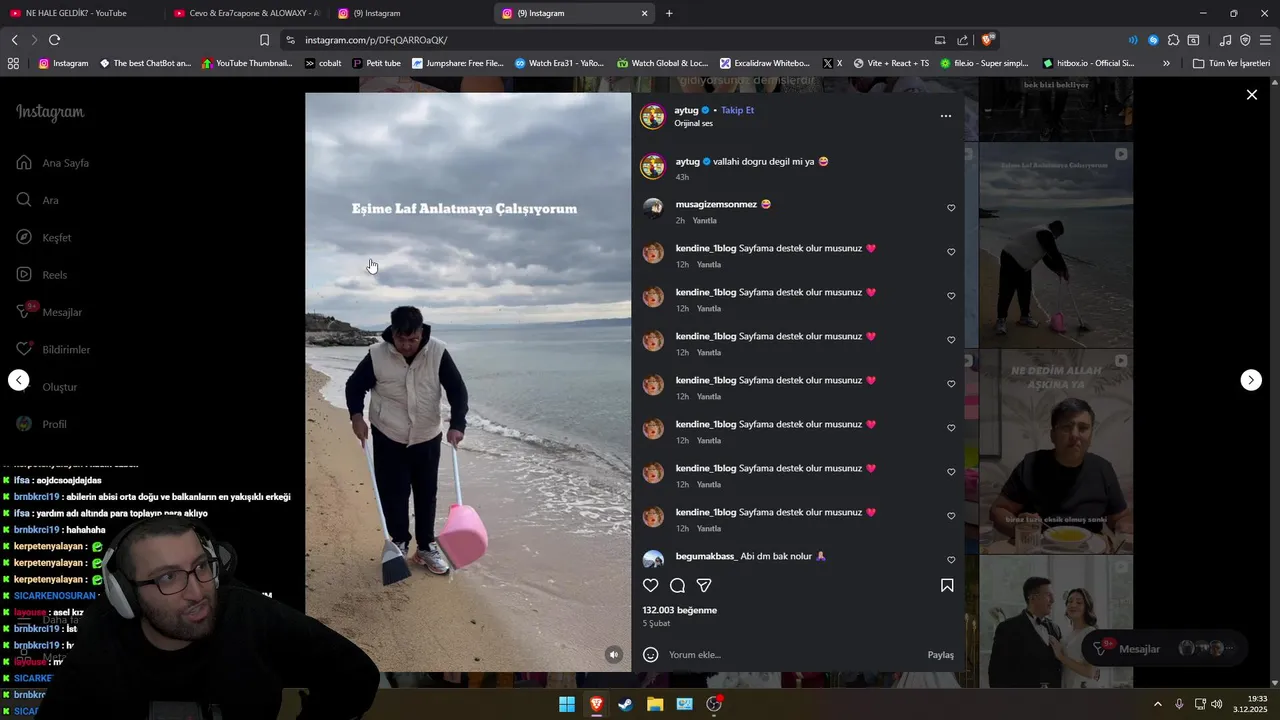Open a new browser tab
The height and width of the screenshot is (720, 1280).
tap(669, 13)
